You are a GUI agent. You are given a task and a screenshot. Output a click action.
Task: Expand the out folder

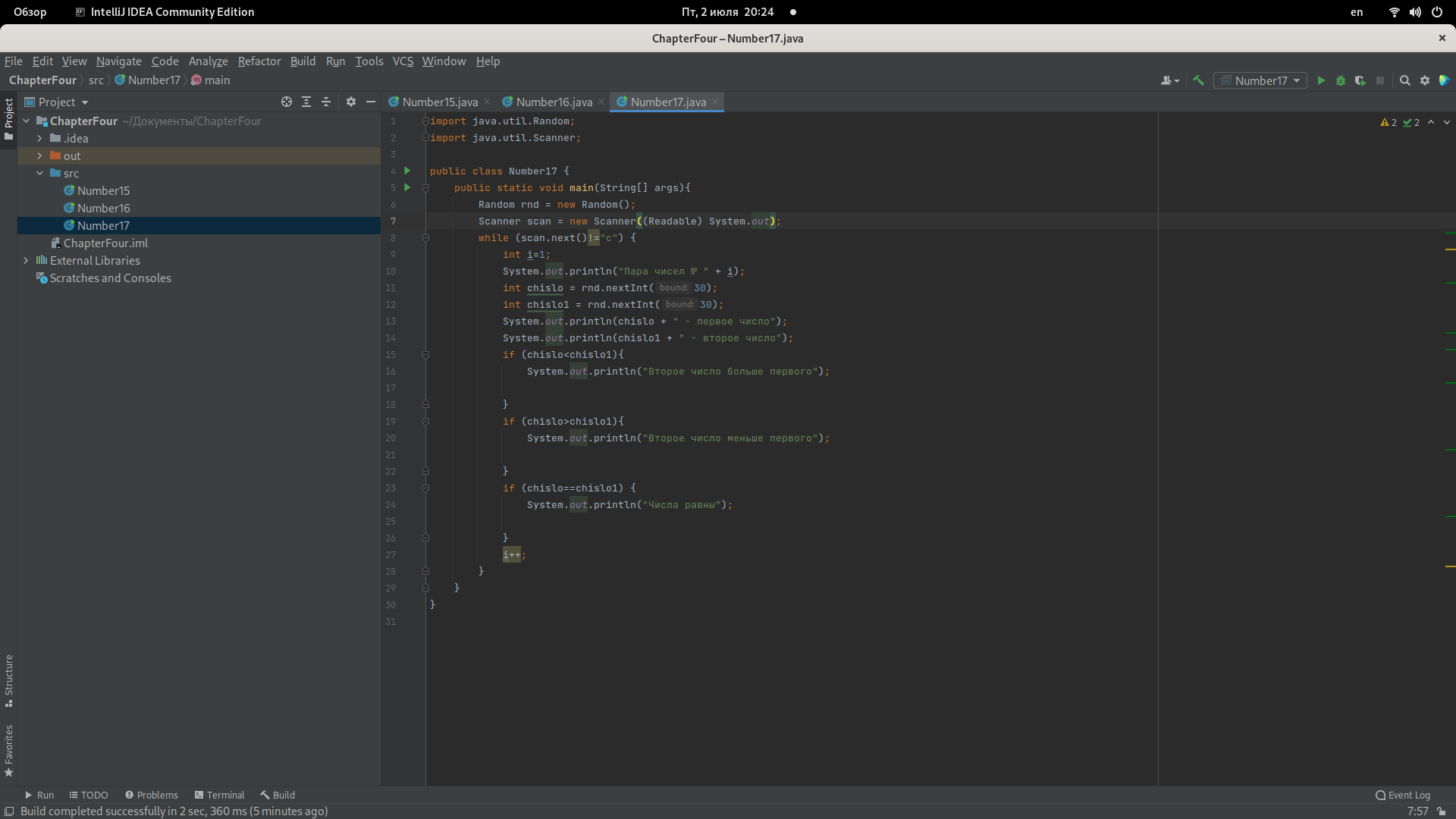pyautogui.click(x=39, y=155)
